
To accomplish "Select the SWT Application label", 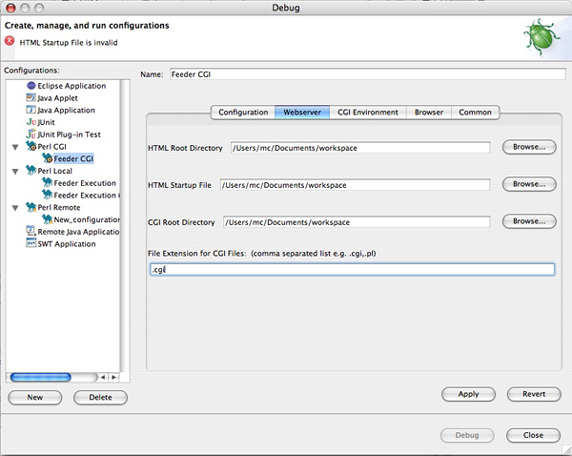I will (x=66, y=244).
